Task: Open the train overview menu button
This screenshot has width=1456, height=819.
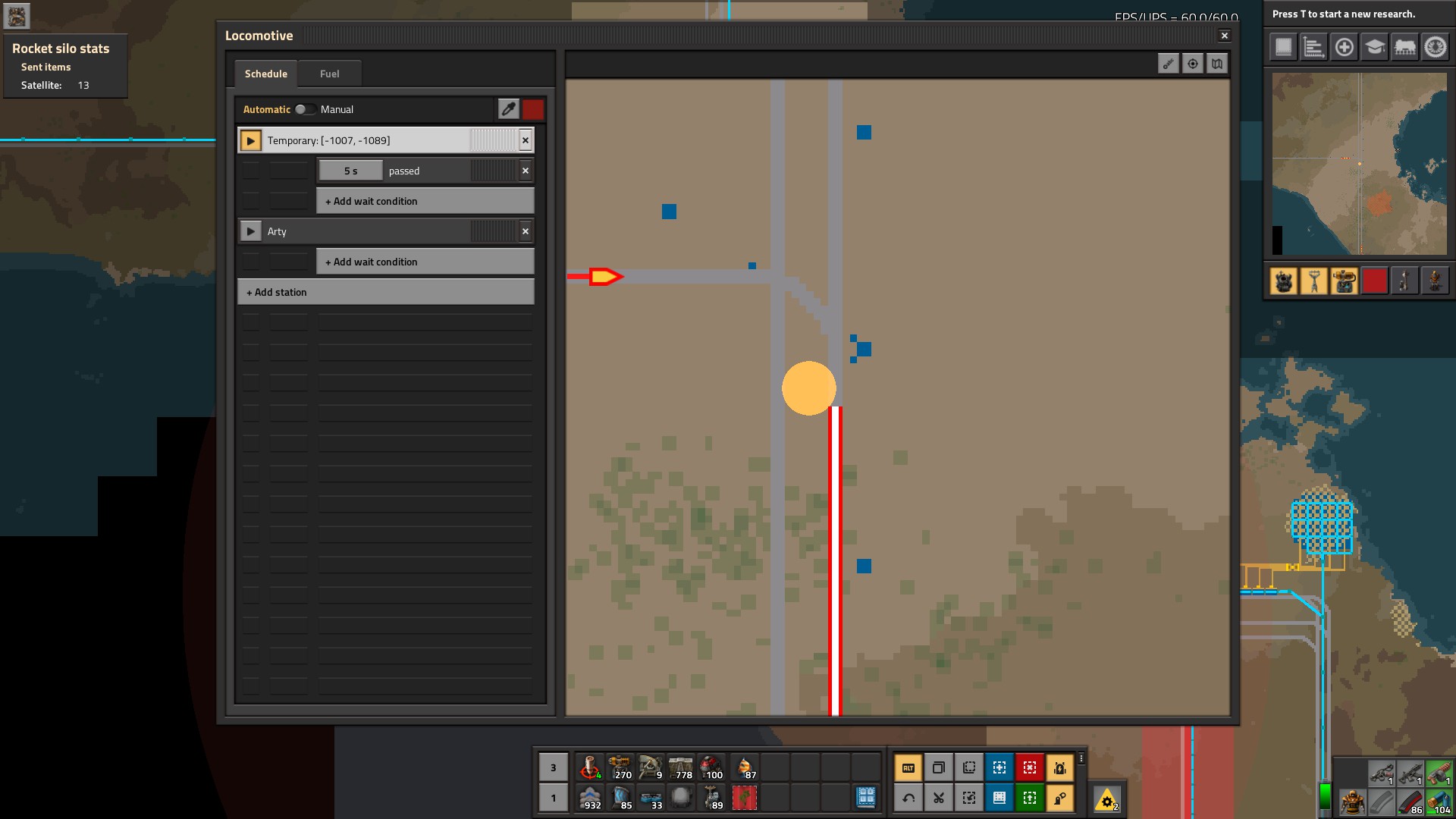Action: click(1404, 47)
